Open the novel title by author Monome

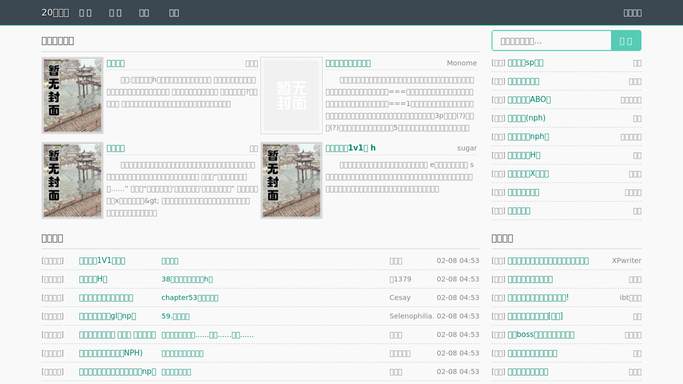click(348, 63)
